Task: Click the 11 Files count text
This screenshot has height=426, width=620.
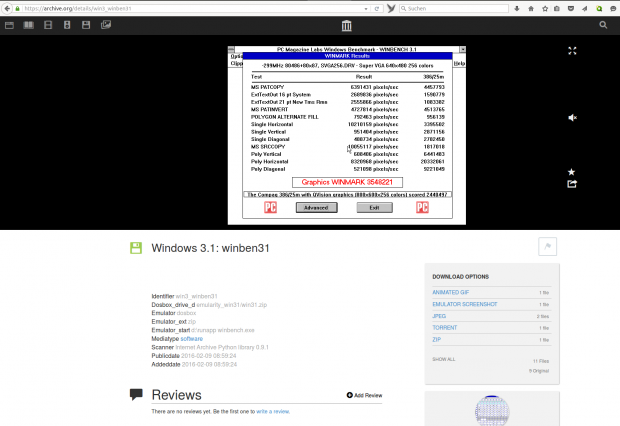Action: coord(541,361)
